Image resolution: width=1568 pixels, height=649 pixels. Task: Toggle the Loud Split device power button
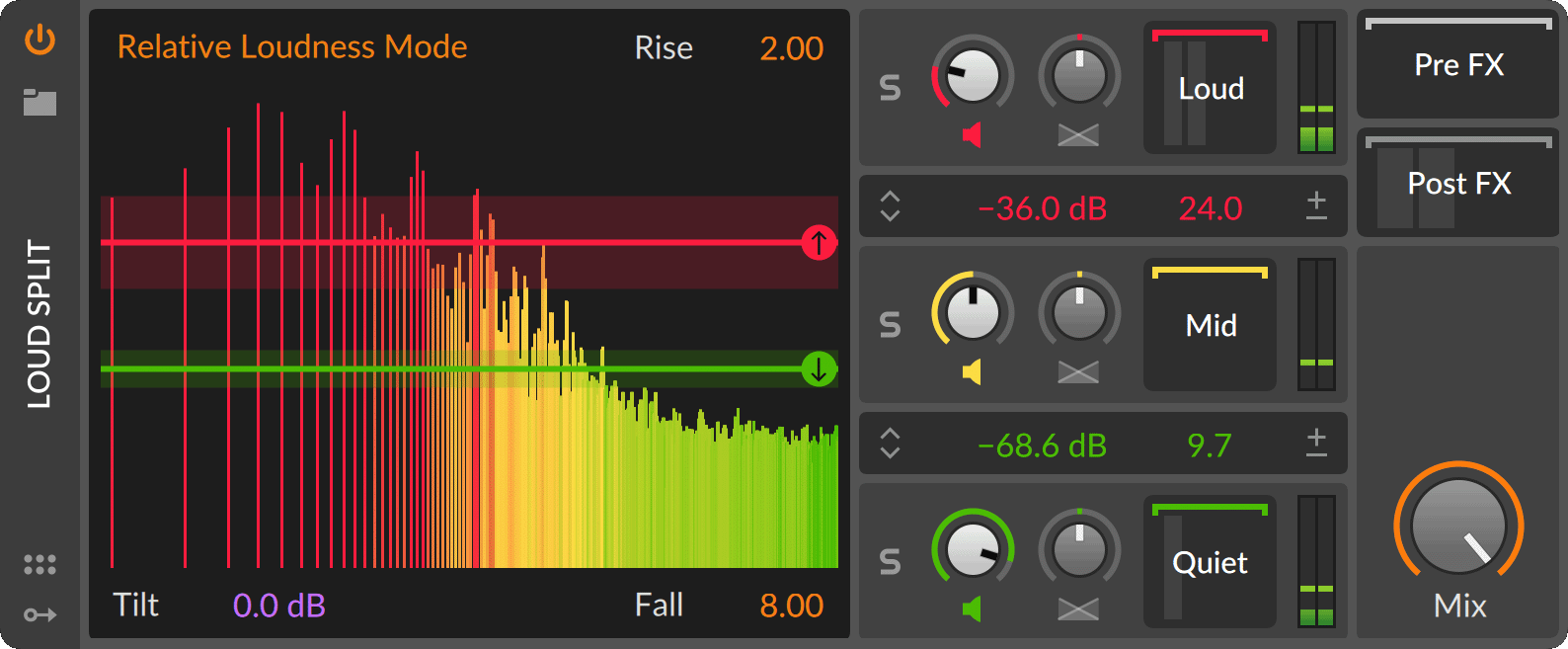coord(39,41)
